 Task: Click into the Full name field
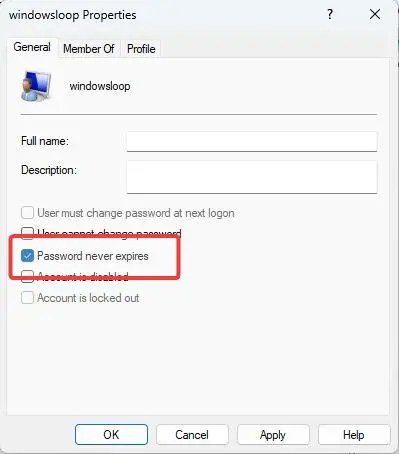click(252, 141)
